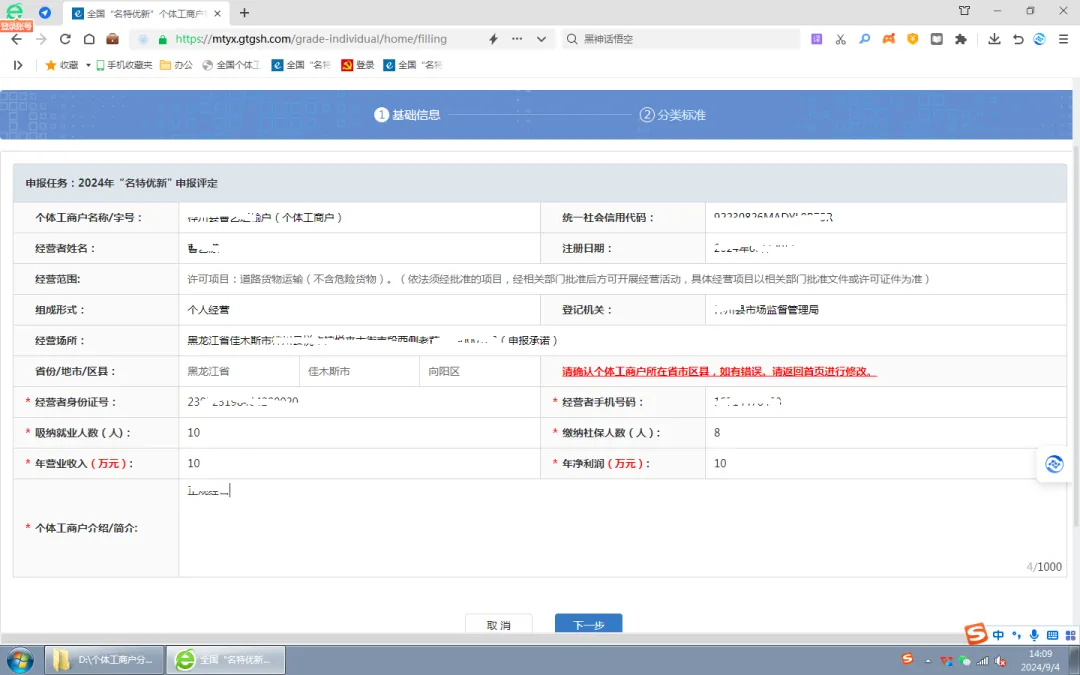Screen dimensions: 1080x675
Task: Click the 经营者身份证号 input field
Action: (360, 402)
